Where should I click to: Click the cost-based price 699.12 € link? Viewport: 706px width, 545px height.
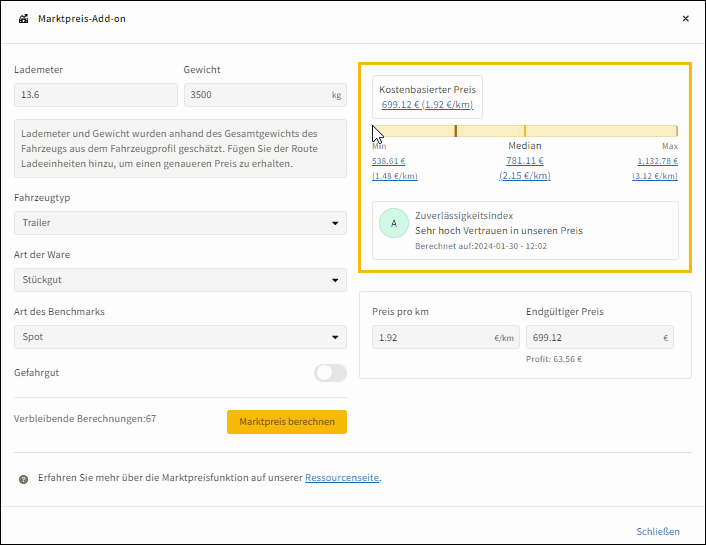coord(427,104)
